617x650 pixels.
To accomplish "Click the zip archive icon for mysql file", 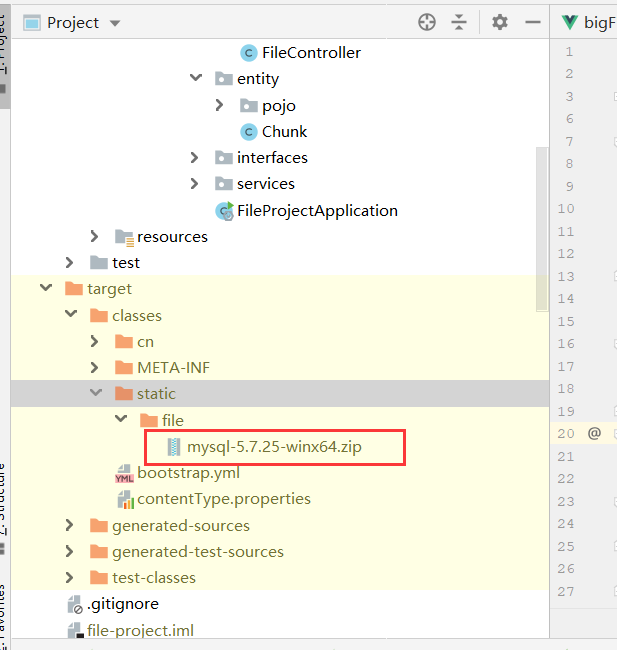I will pos(174,447).
